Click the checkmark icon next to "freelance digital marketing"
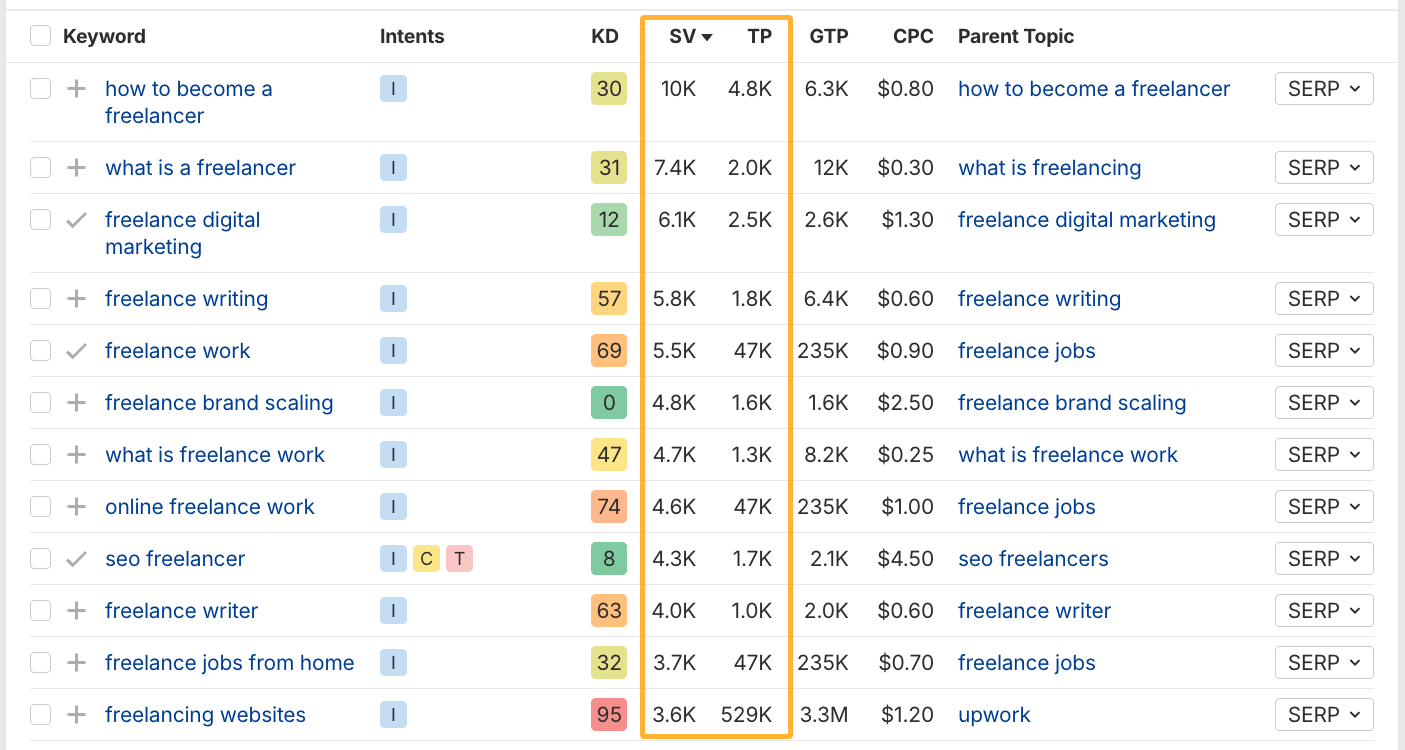This screenshot has height=750, width=1405. point(74,219)
